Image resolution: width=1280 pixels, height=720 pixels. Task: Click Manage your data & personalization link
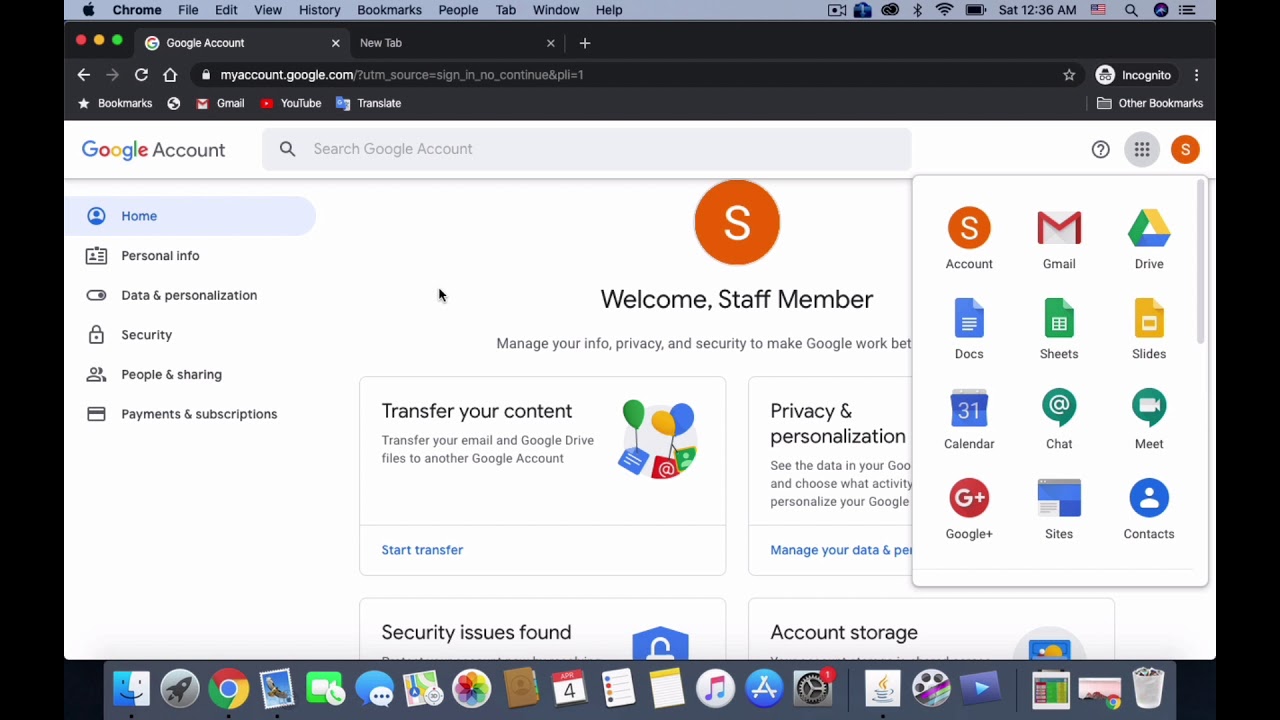click(x=841, y=550)
